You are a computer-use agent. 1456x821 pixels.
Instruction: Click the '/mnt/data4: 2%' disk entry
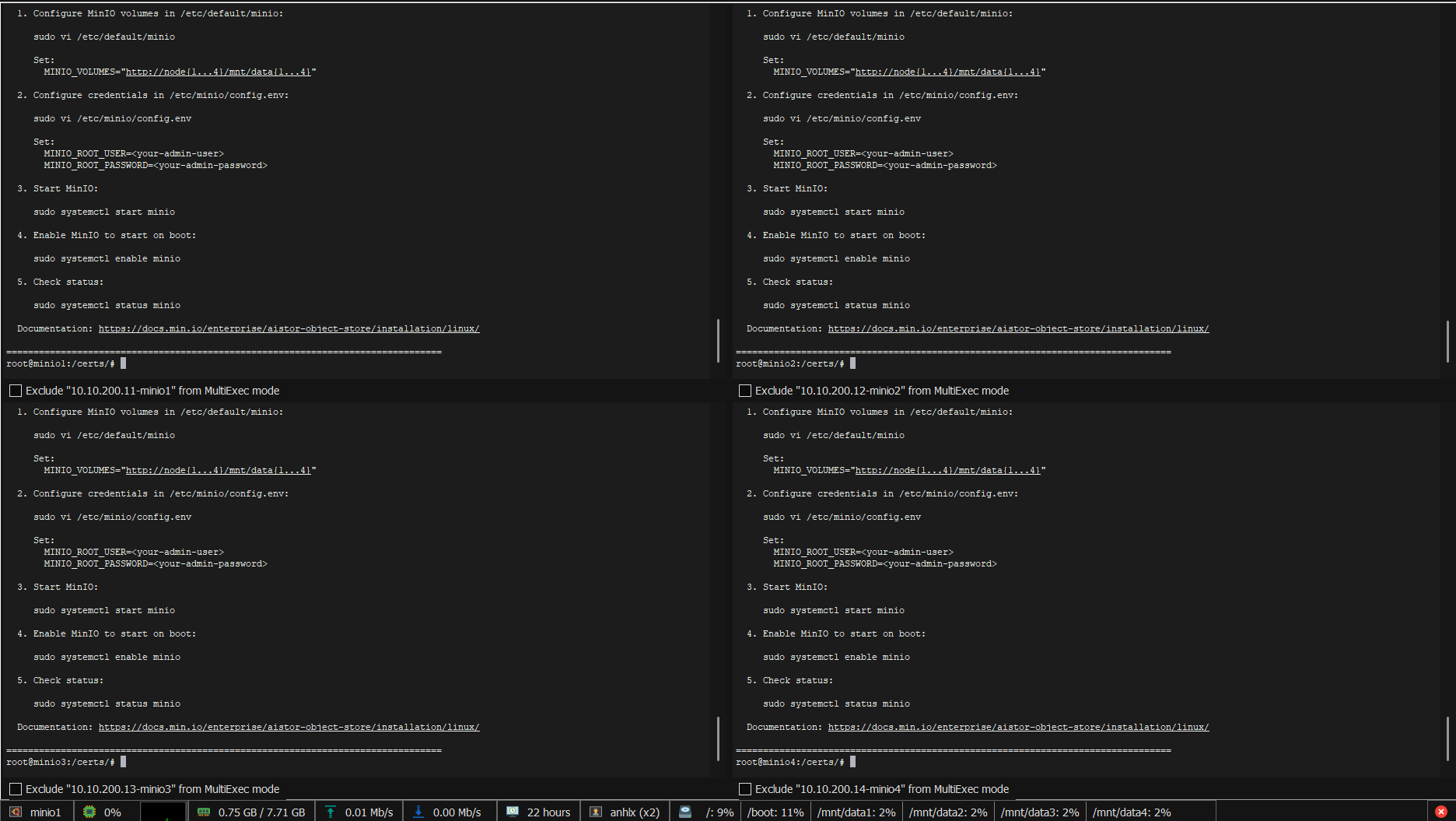[x=1132, y=812]
